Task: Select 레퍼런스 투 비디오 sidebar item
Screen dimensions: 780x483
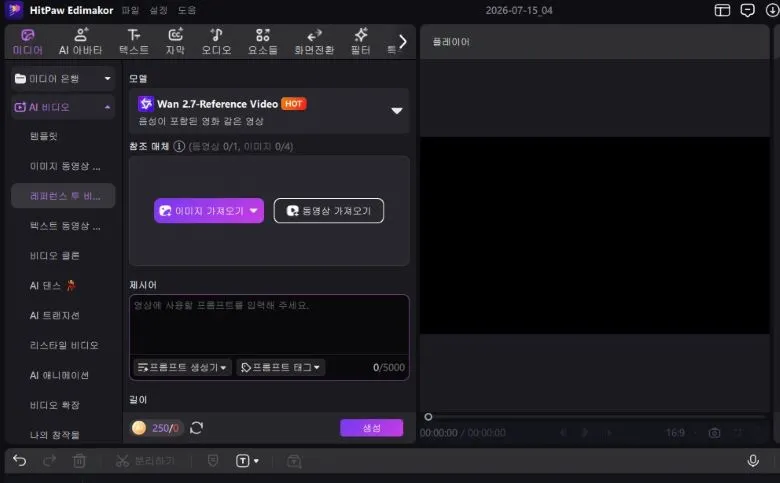Action: pos(63,195)
